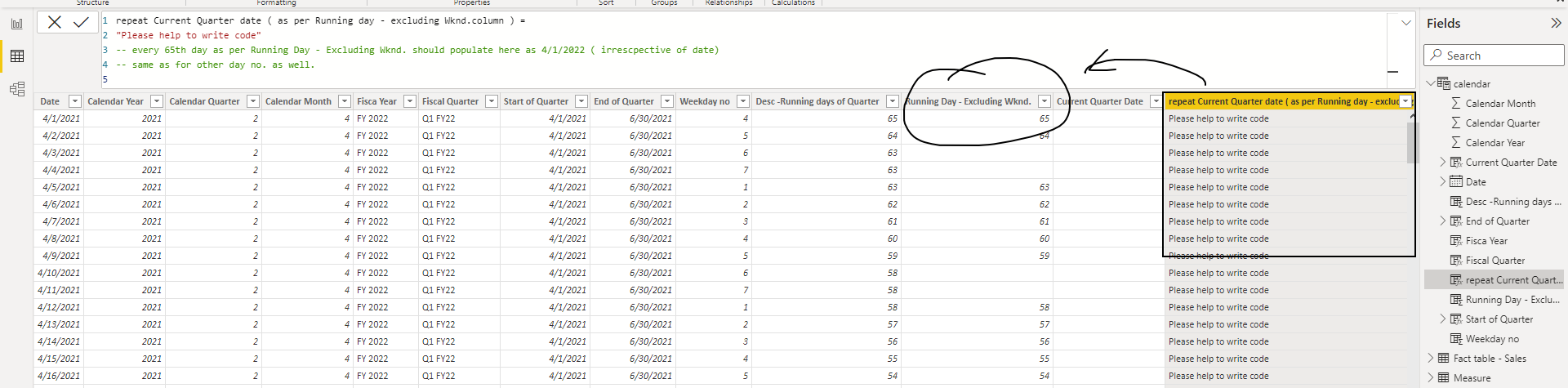Collapse the Fields pane with double chevron

click(x=1556, y=24)
